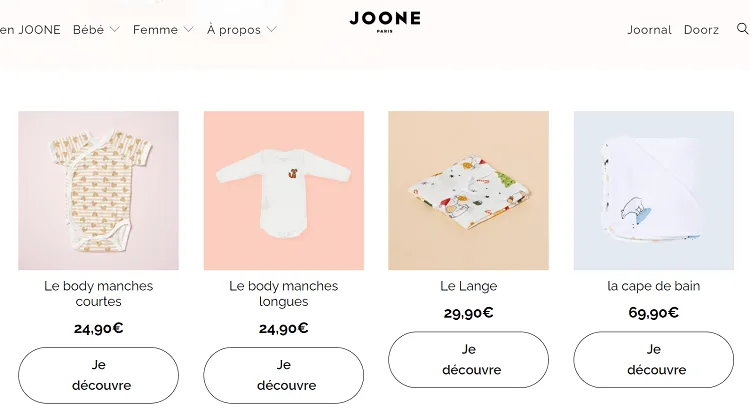Expand the Bébé menu chevron
The height and width of the screenshot is (411, 750).
click(x=114, y=30)
